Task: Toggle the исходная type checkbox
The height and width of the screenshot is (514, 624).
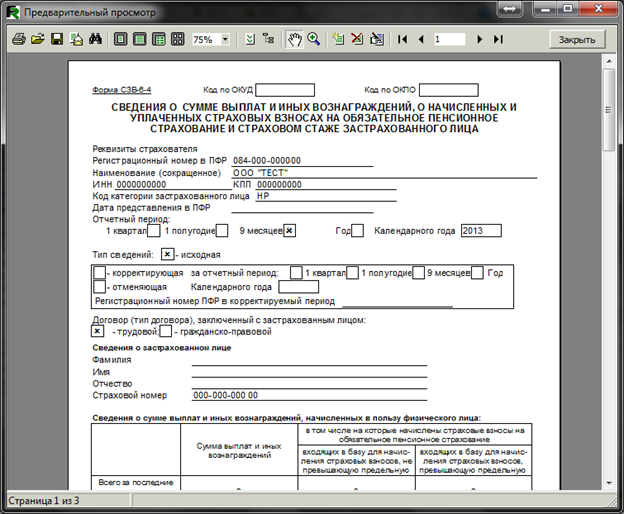Action: [168, 254]
